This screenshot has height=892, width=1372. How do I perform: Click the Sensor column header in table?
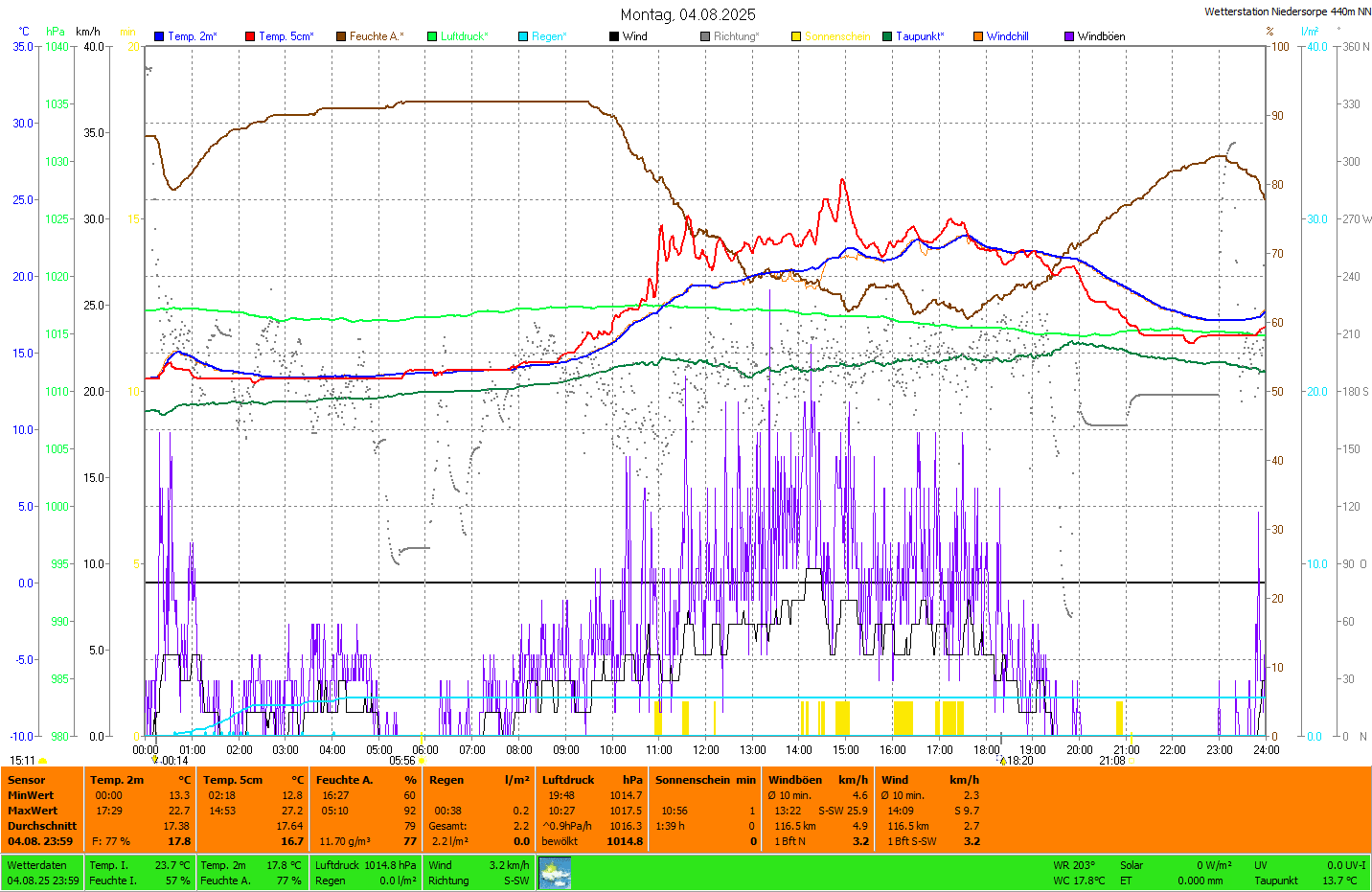tap(26, 780)
